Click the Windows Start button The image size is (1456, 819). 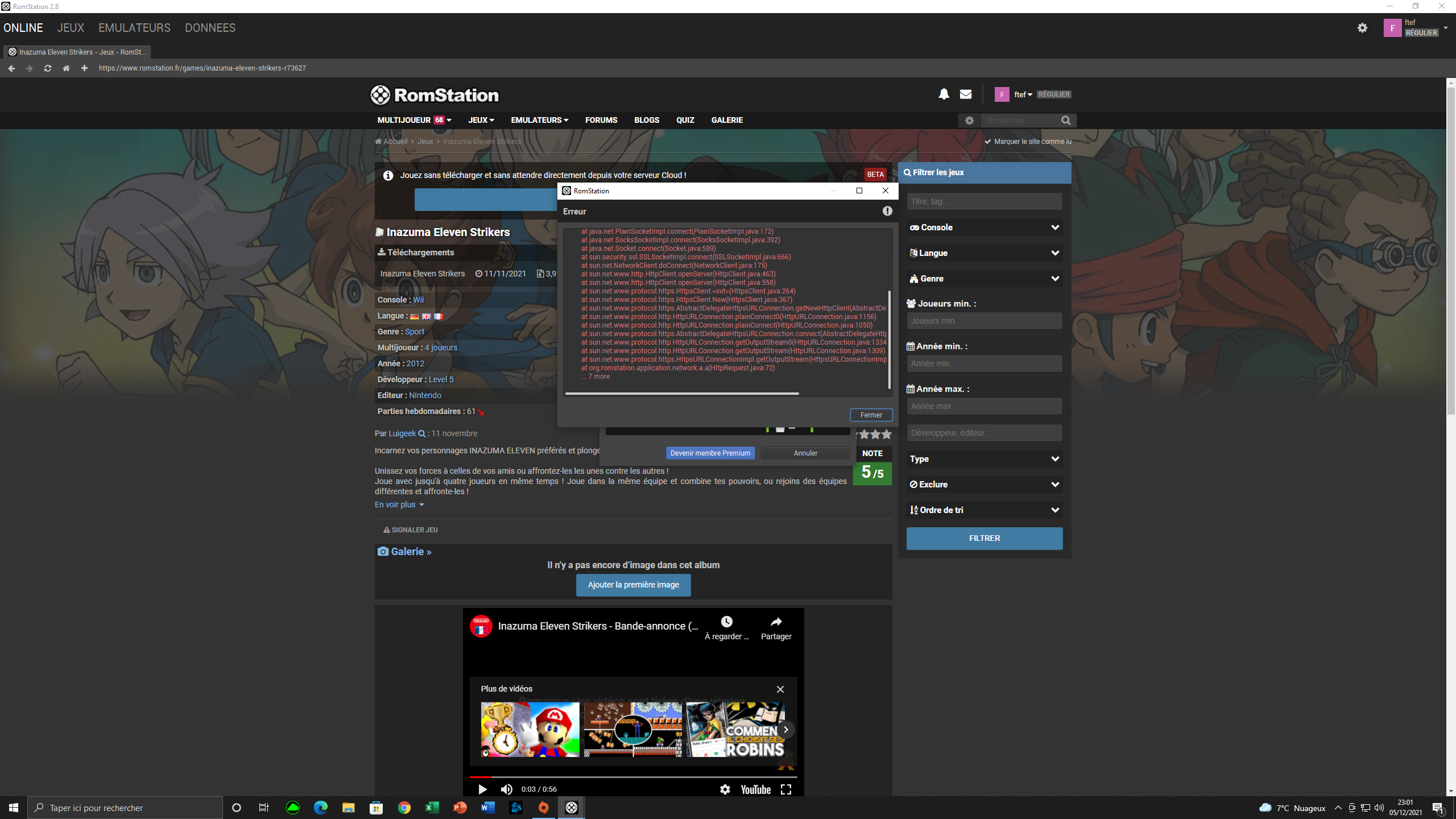pyautogui.click(x=14, y=808)
